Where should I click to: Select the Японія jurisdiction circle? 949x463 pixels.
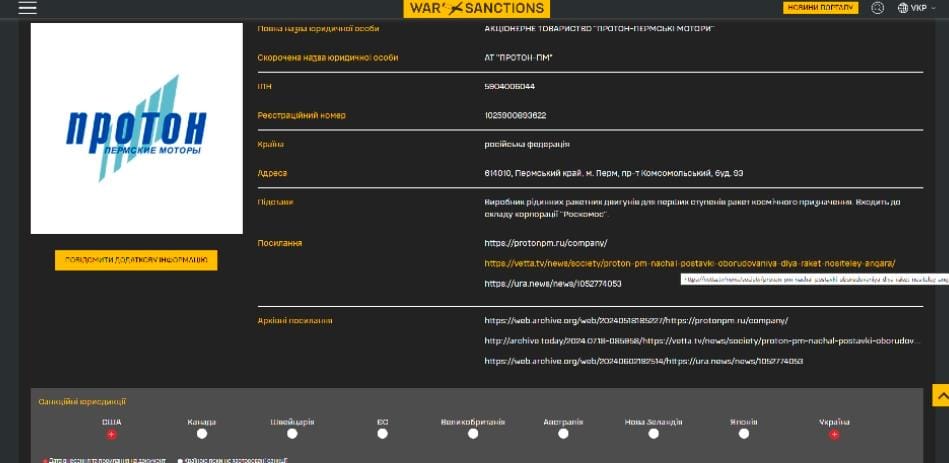[x=743, y=434]
